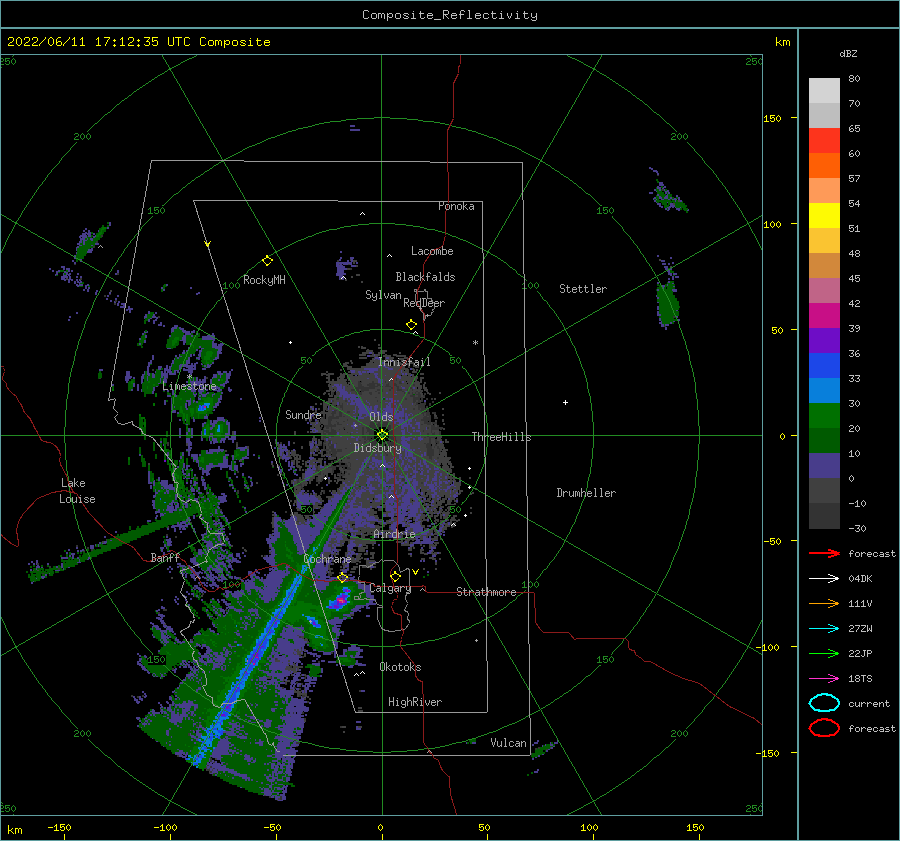Click the Composite_Reflectivity title

click(x=450, y=15)
